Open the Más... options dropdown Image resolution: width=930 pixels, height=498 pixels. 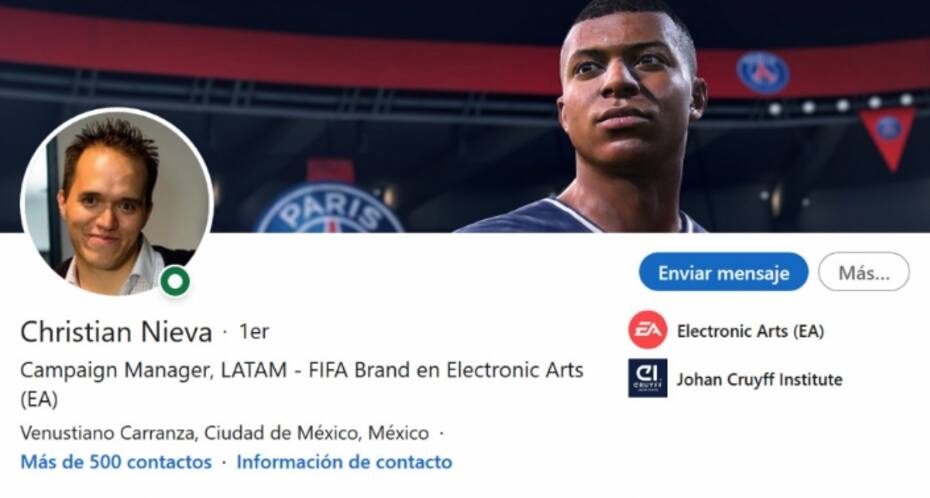(864, 272)
